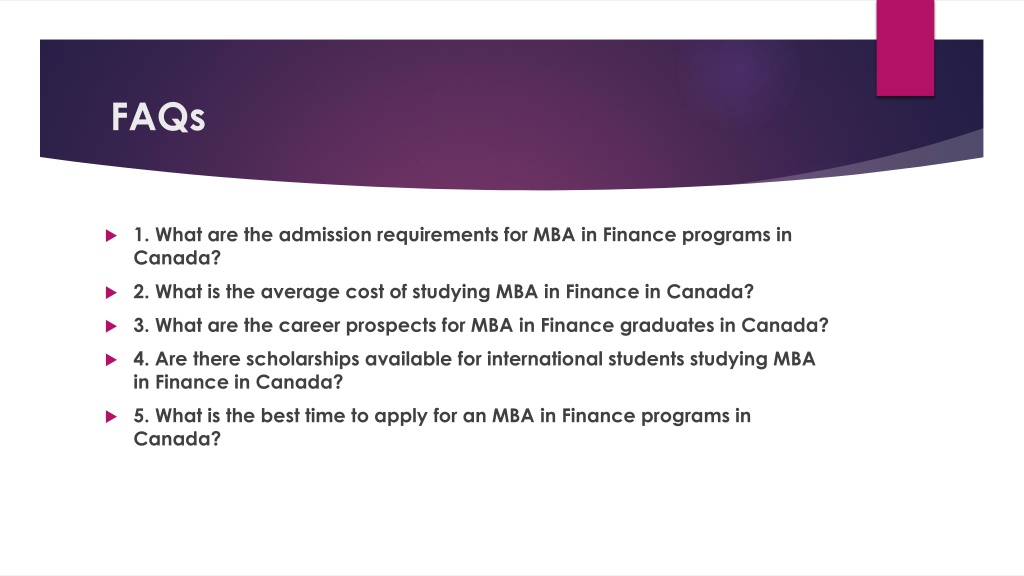Select the arrow bullet next to question 3

pyautogui.click(x=111, y=326)
